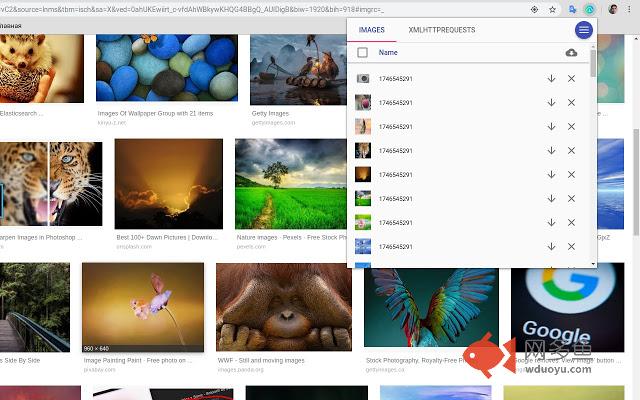
Task: Switch to the IMAGES tab
Action: point(371,30)
